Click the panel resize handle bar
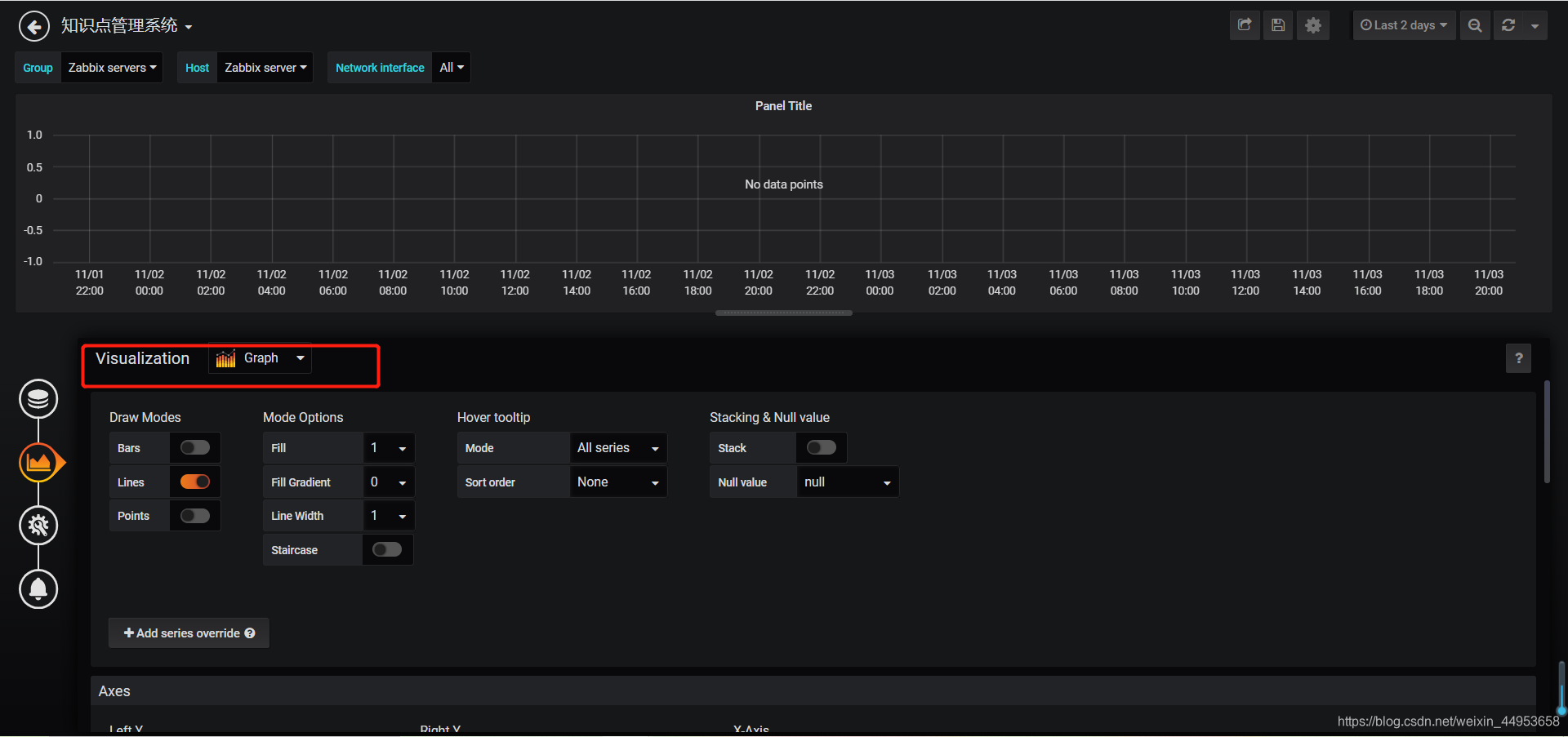 tap(784, 313)
